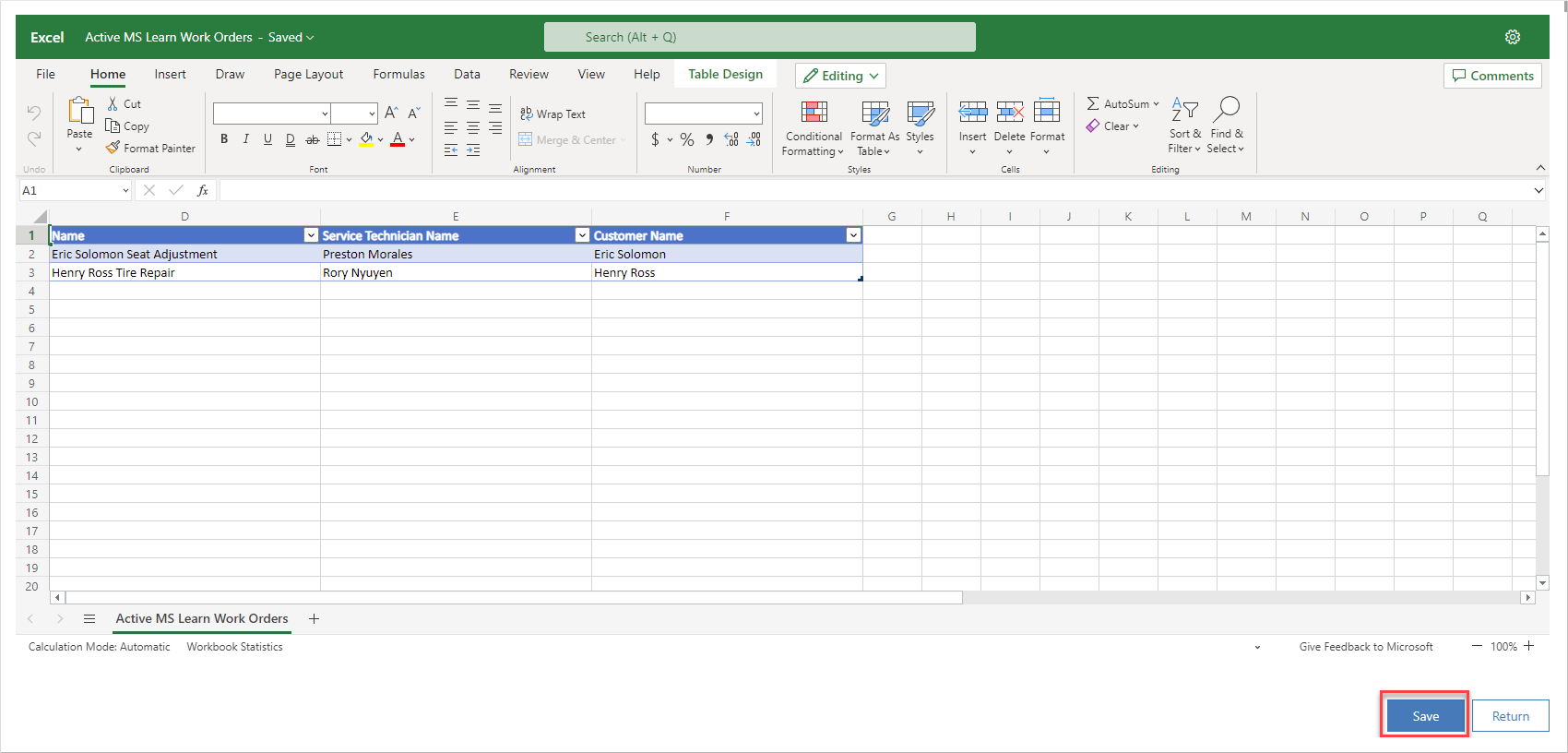Click the Insert cells icon
This screenshot has width=1568, height=753.
click(x=973, y=113)
